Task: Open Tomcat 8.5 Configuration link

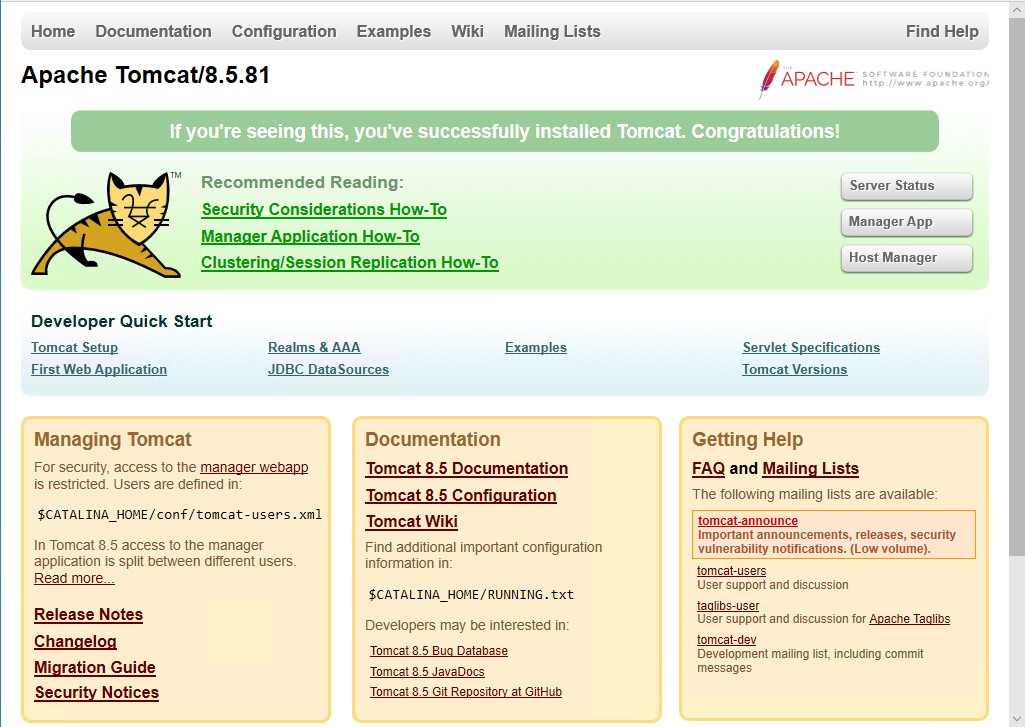Action: (462, 496)
